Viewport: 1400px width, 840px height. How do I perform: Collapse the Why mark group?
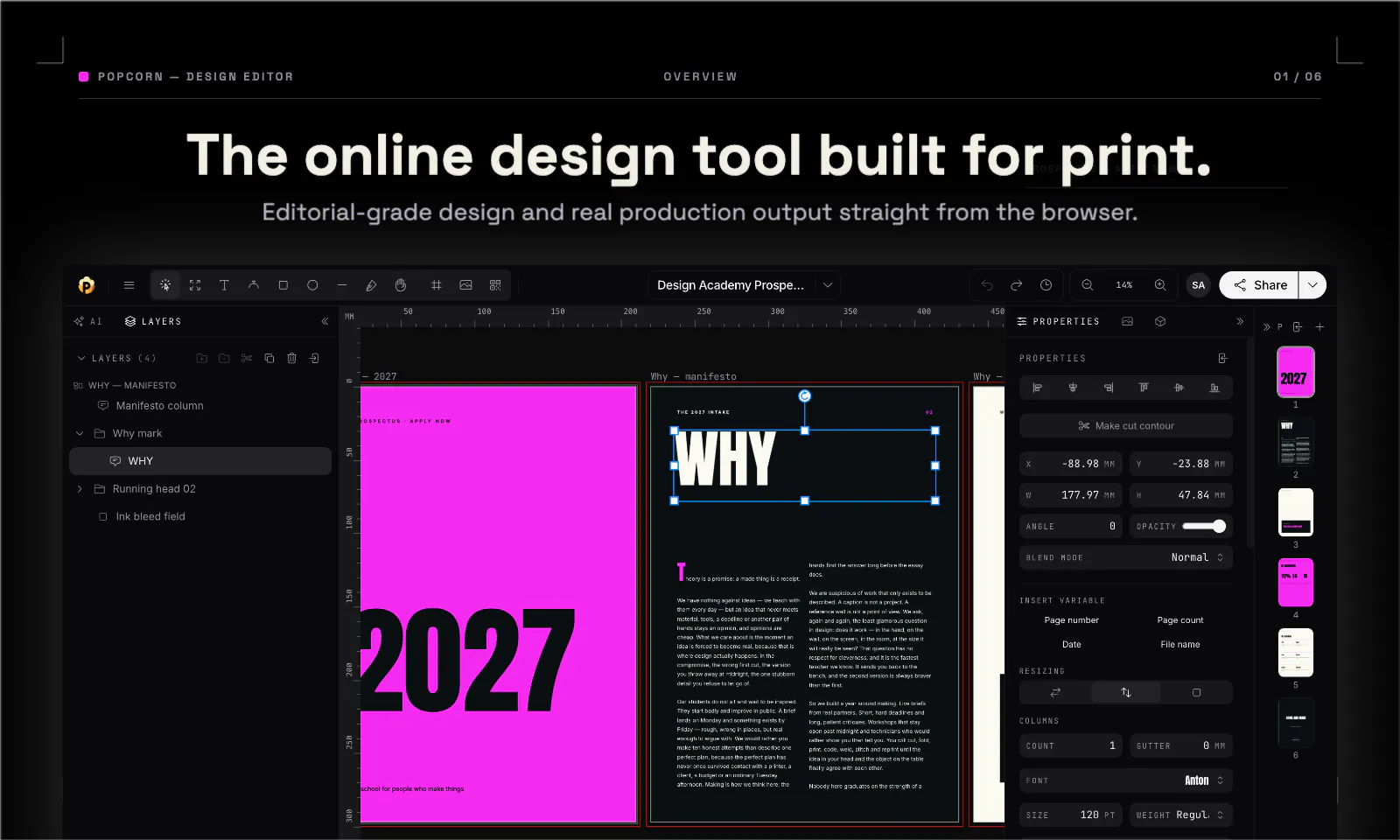point(80,433)
